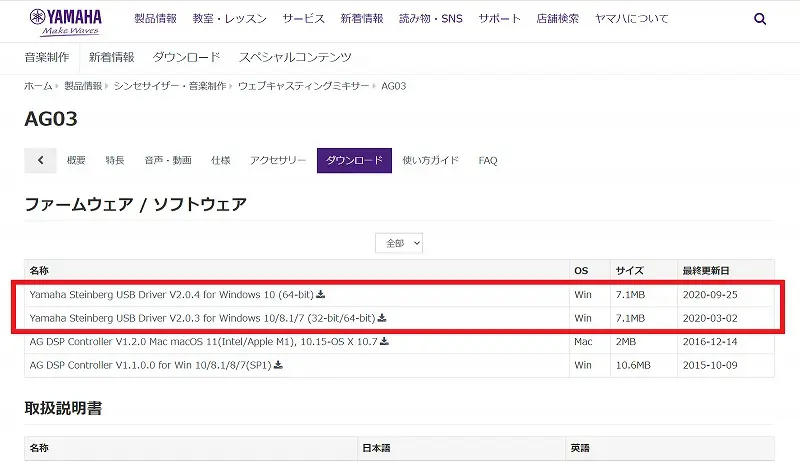This screenshot has height=462, width=800.
Task: Select ダウンロード in sub navigation
Action: (186, 57)
